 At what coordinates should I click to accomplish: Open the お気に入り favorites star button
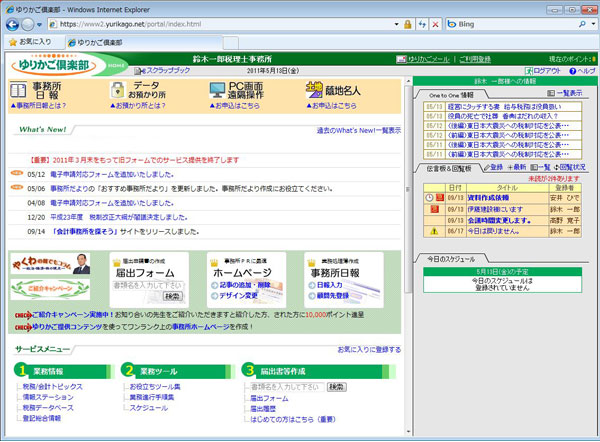pos(30,42)
